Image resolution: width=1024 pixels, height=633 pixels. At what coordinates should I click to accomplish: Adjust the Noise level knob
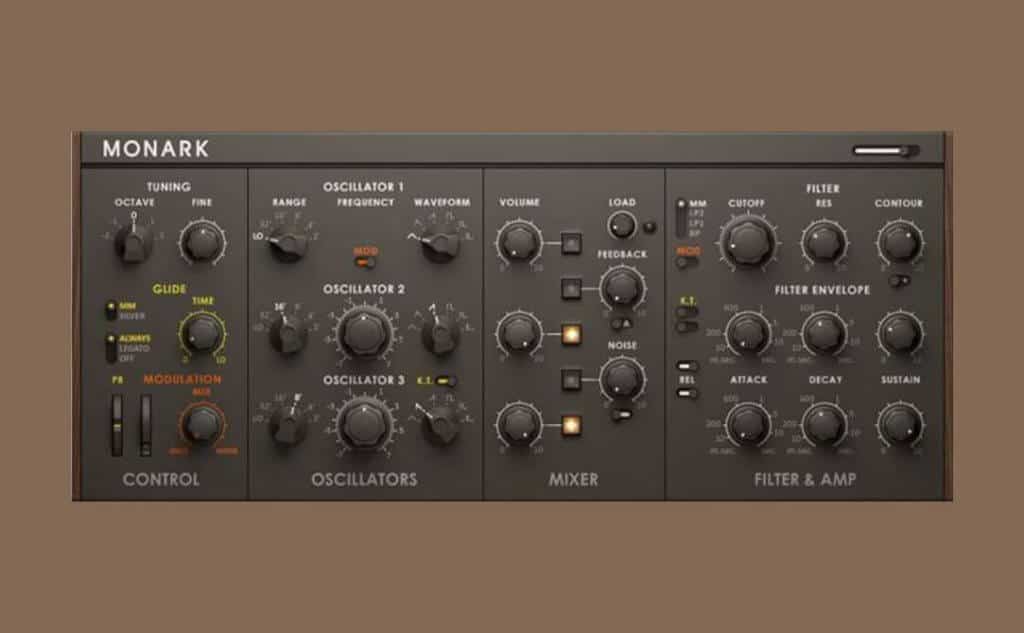(x=622, y=379)
